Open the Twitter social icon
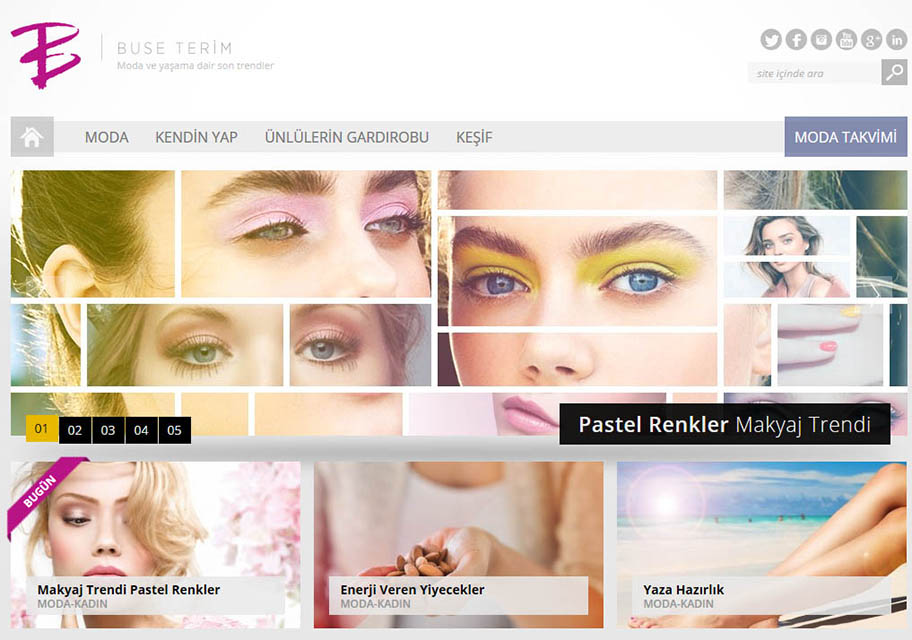The image size is (912, 640). (771, 40)
